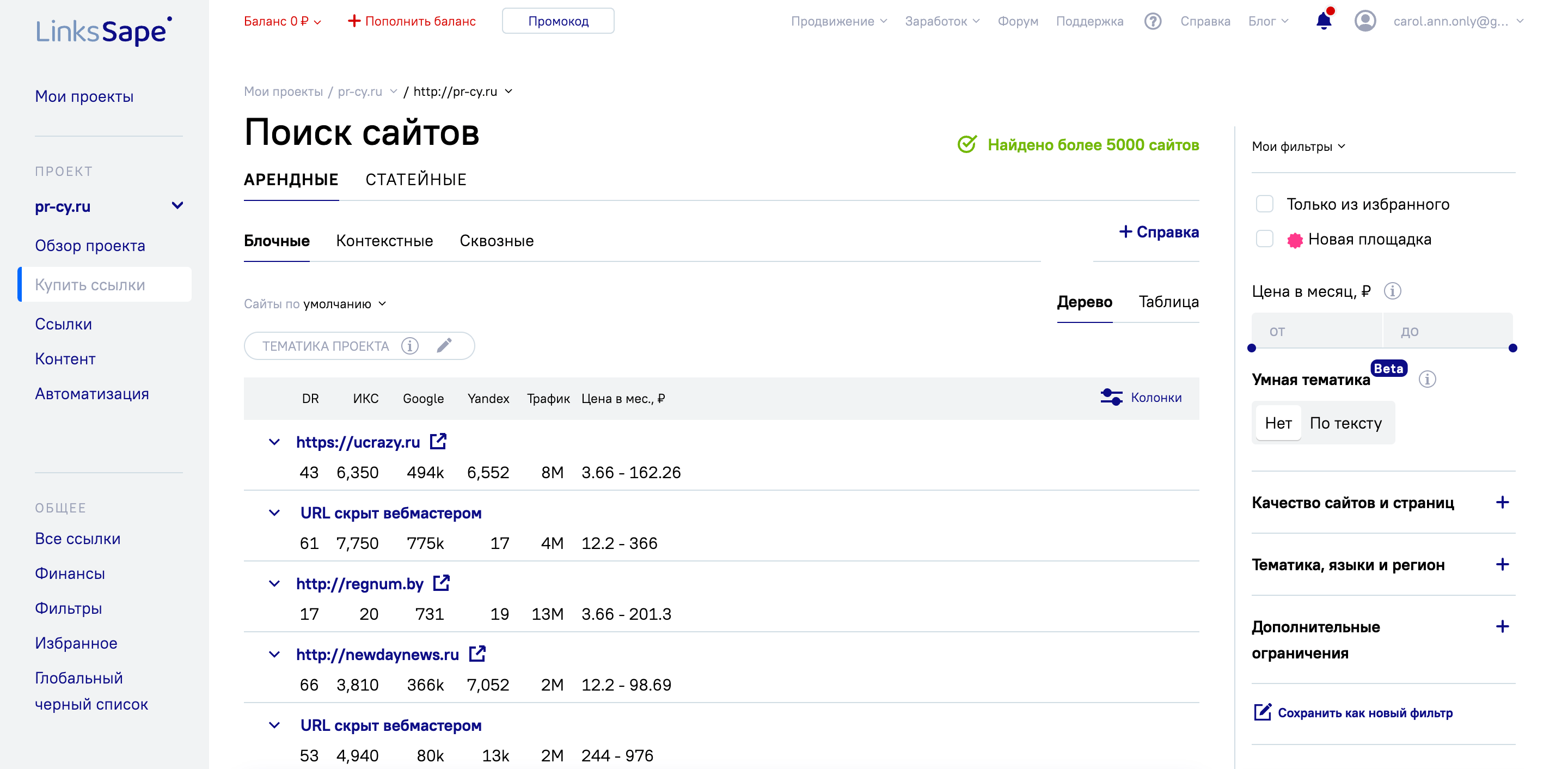
Task: Tick the Только из избранного checkbox
Action: (1265, 203)
